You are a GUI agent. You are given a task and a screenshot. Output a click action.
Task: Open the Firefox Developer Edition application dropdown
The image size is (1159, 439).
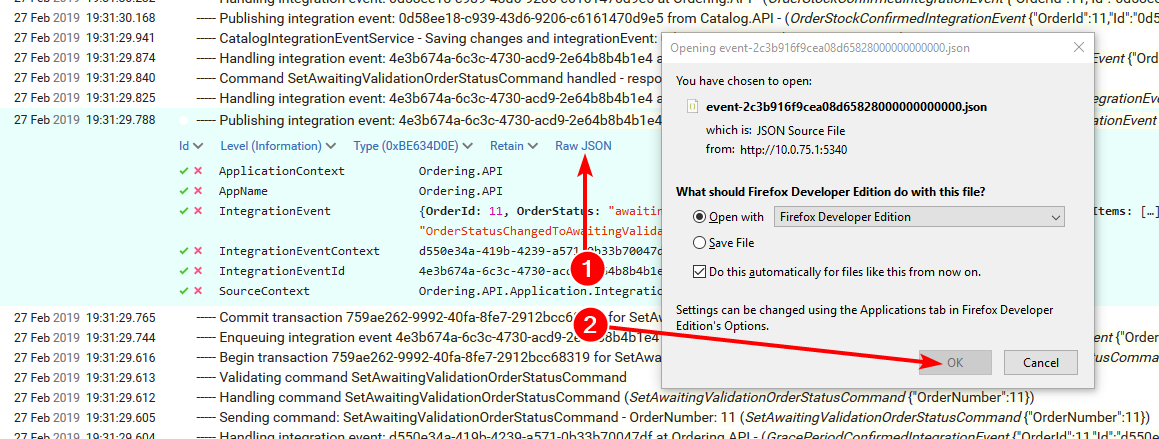click(x=919, y=217)
